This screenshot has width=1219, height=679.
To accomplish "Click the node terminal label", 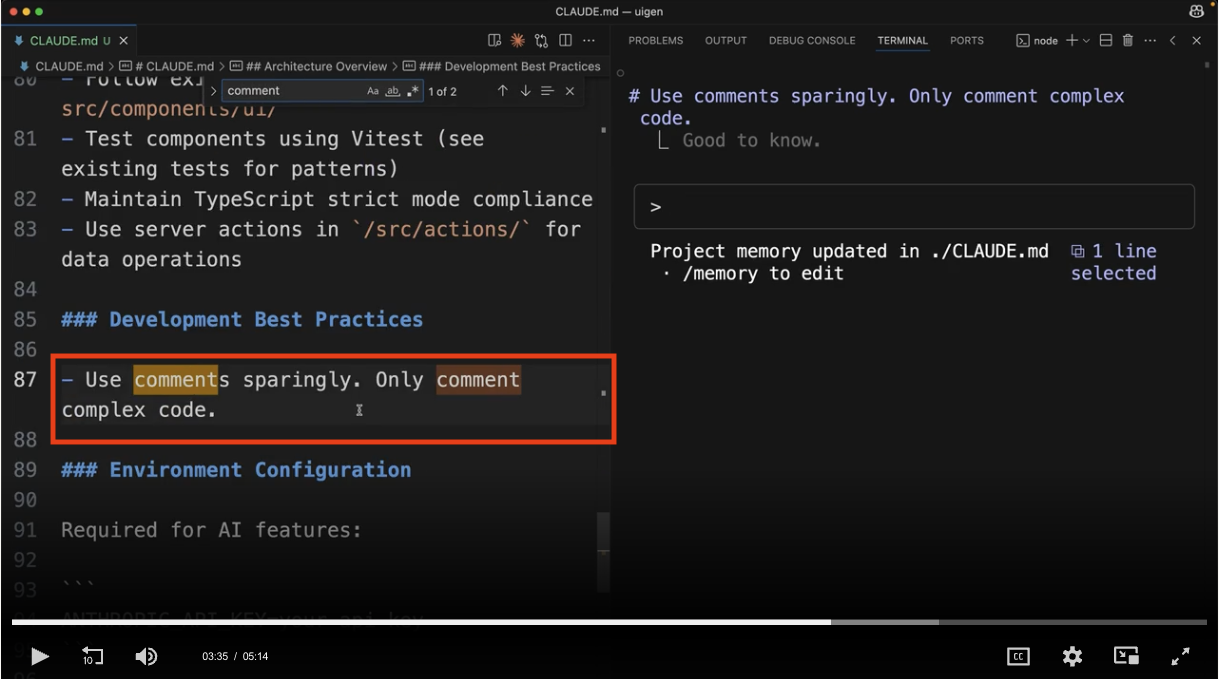I will click(x=1037, y=41).
